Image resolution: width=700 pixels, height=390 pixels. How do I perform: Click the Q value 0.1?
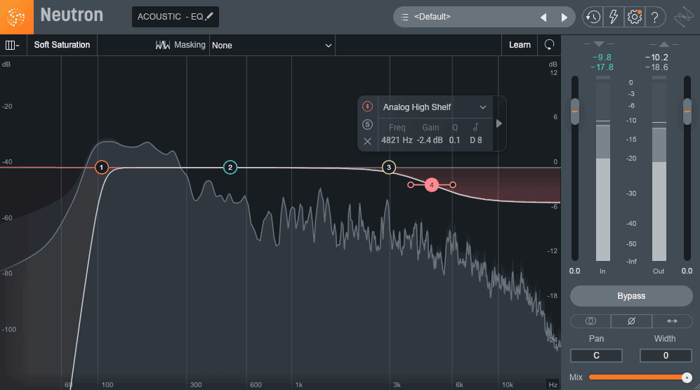454,140
